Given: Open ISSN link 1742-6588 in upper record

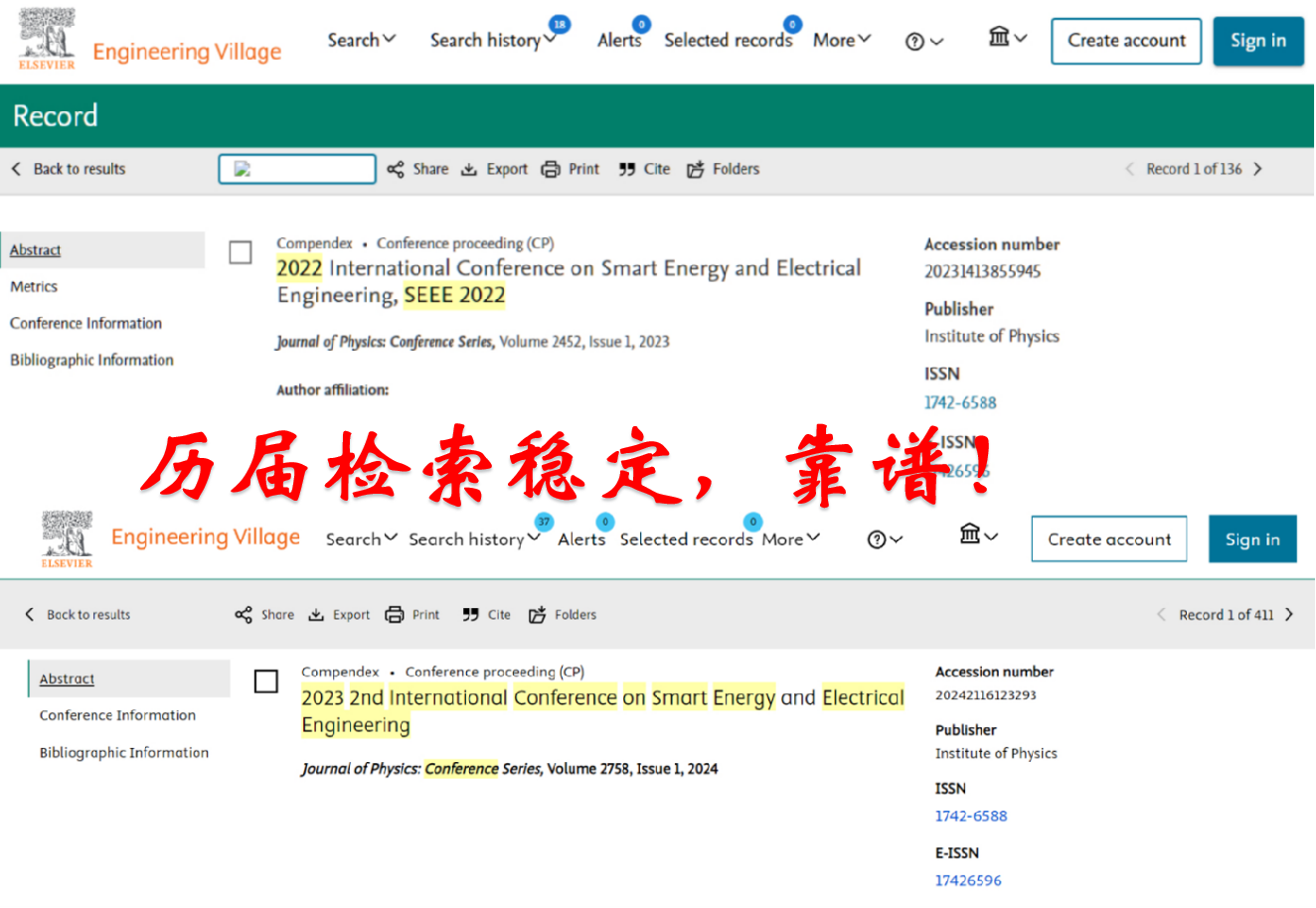Looking at the screenshot, I should click(x=960, y=402).
